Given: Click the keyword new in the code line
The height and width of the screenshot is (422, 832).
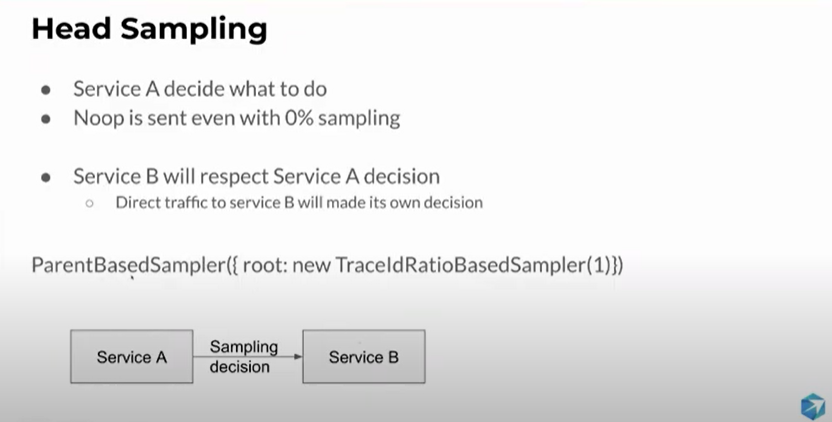Looking at the screenshot, I should tap(311, 266).
